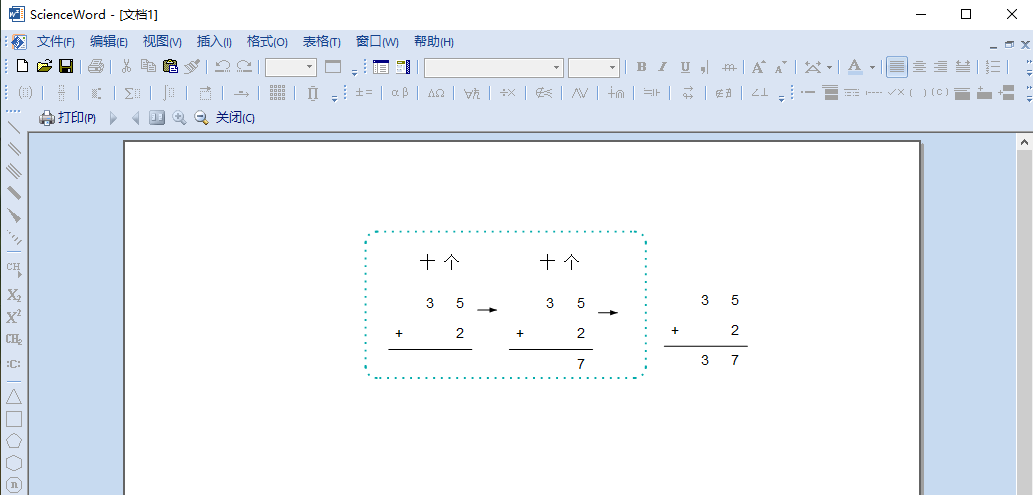The width and height of the screenshot is (1033, 495).
Task: Enable justified paragraph alignment
Action: (x=897, y=67)
